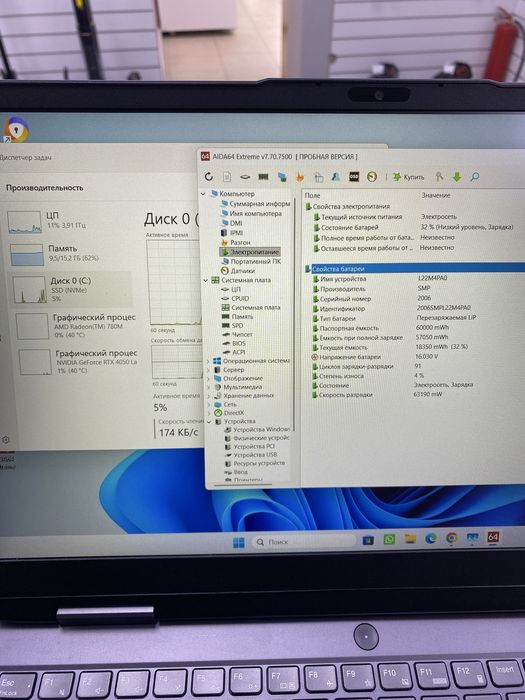Open the Чипсет tree item
525x700 pixels.
[238, 334]
